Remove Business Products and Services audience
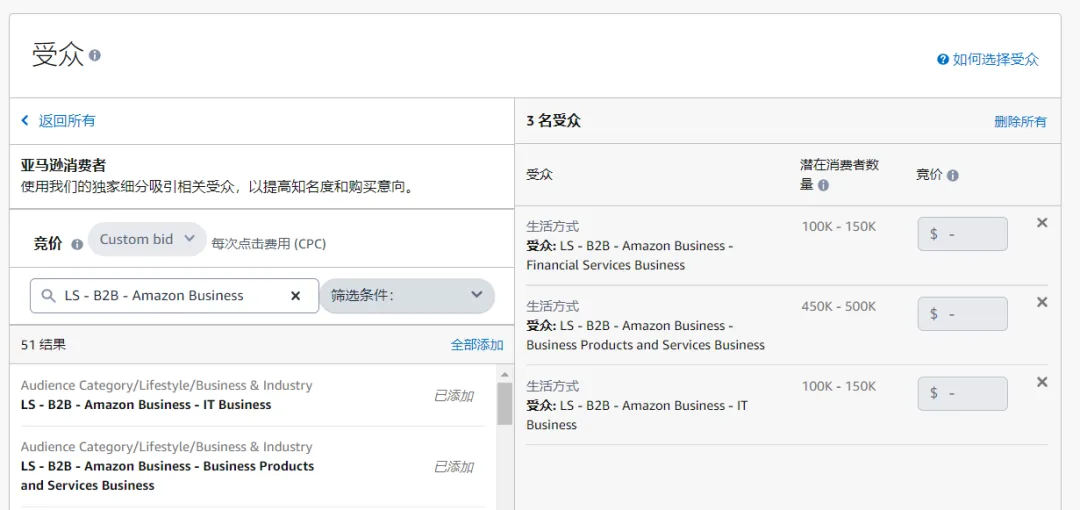Viewport: 1080px width, 510px height. pyautogui.click(x=1042, y=302)
